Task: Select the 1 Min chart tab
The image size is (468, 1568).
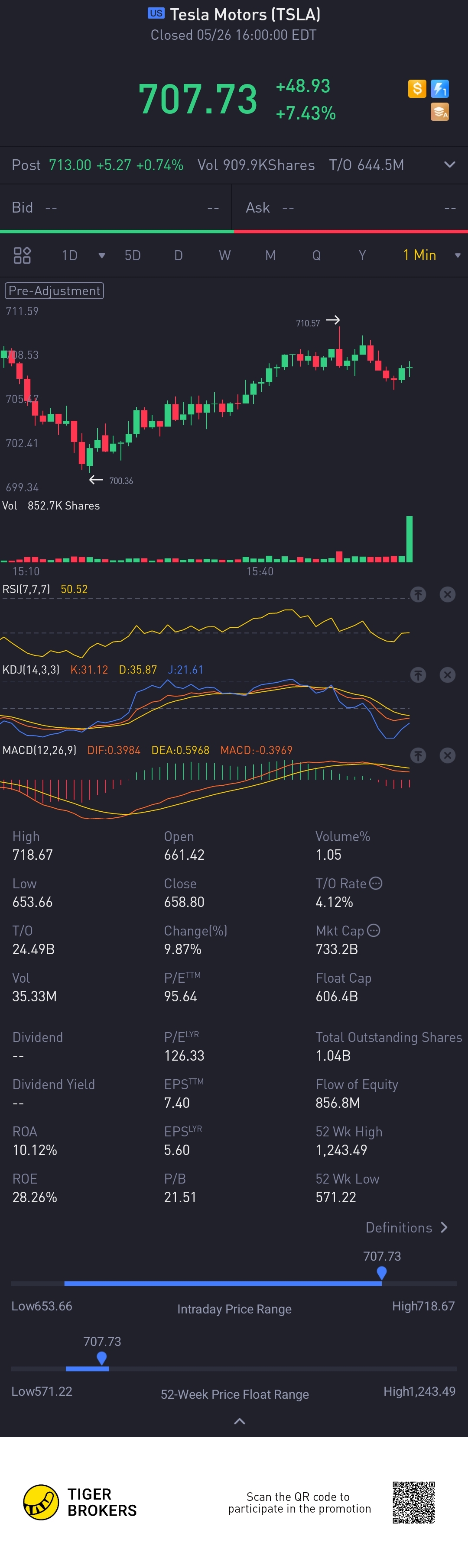Action: (x=420, y=255)
